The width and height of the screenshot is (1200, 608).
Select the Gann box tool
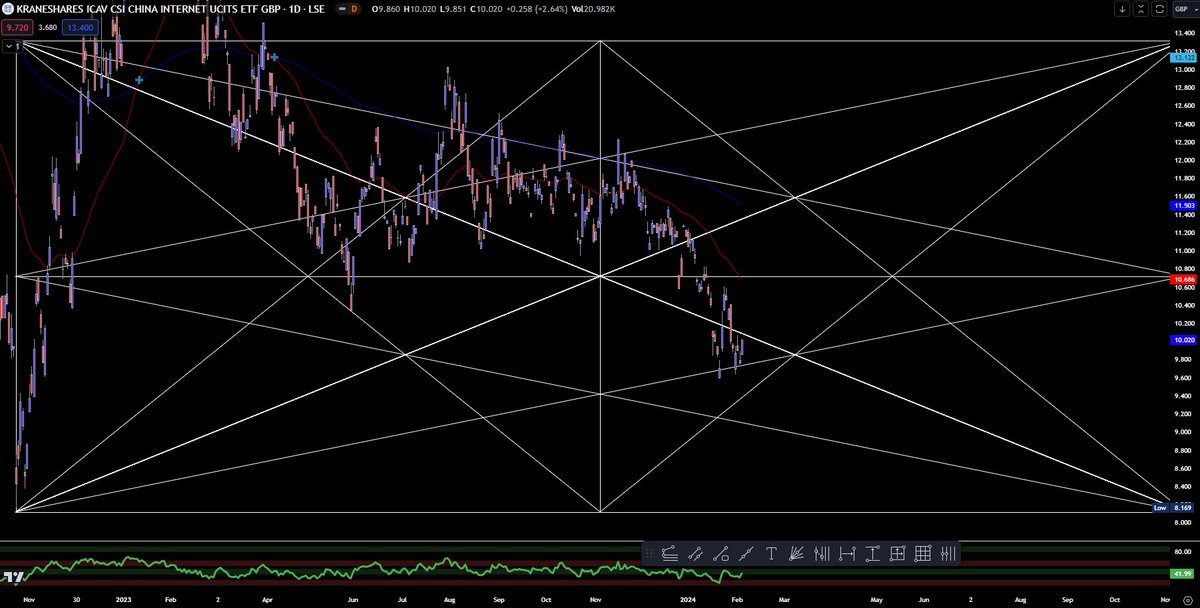897,553
